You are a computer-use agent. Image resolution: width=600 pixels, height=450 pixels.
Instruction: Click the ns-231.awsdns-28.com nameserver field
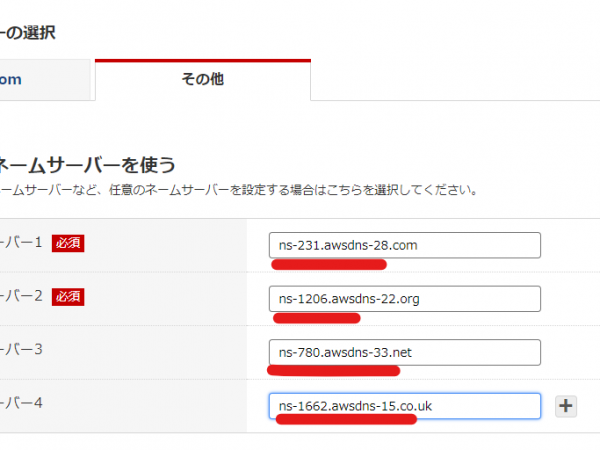404,245
